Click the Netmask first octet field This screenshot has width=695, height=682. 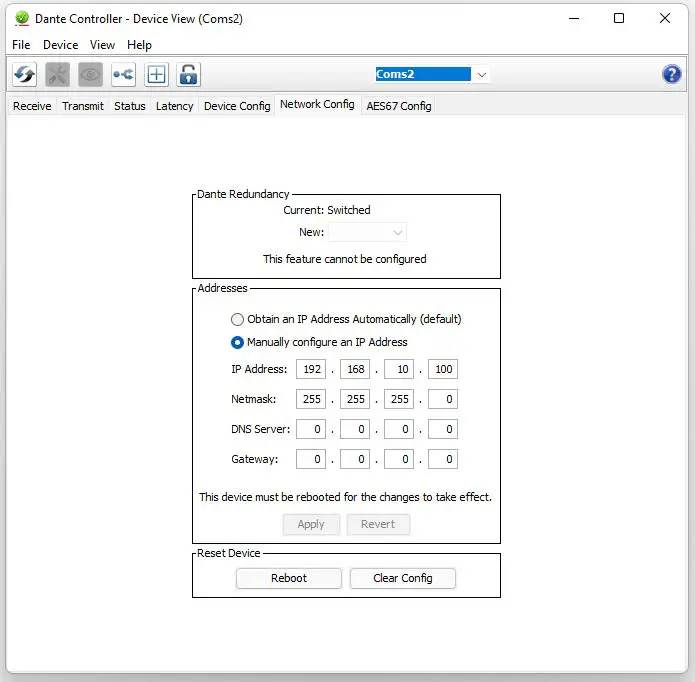pyautogui.click(x=311, y=399)
